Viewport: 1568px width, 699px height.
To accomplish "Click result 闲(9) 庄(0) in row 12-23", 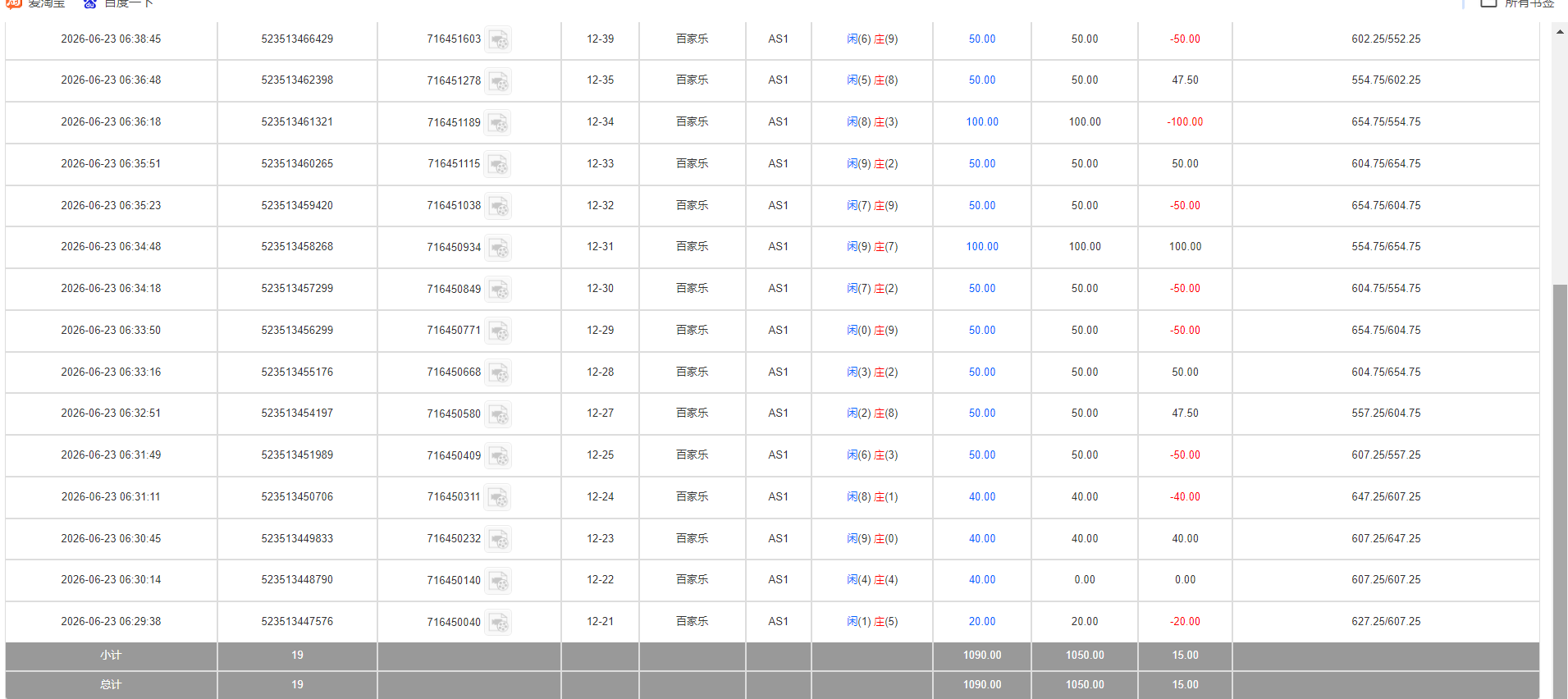I will point(872,539).
